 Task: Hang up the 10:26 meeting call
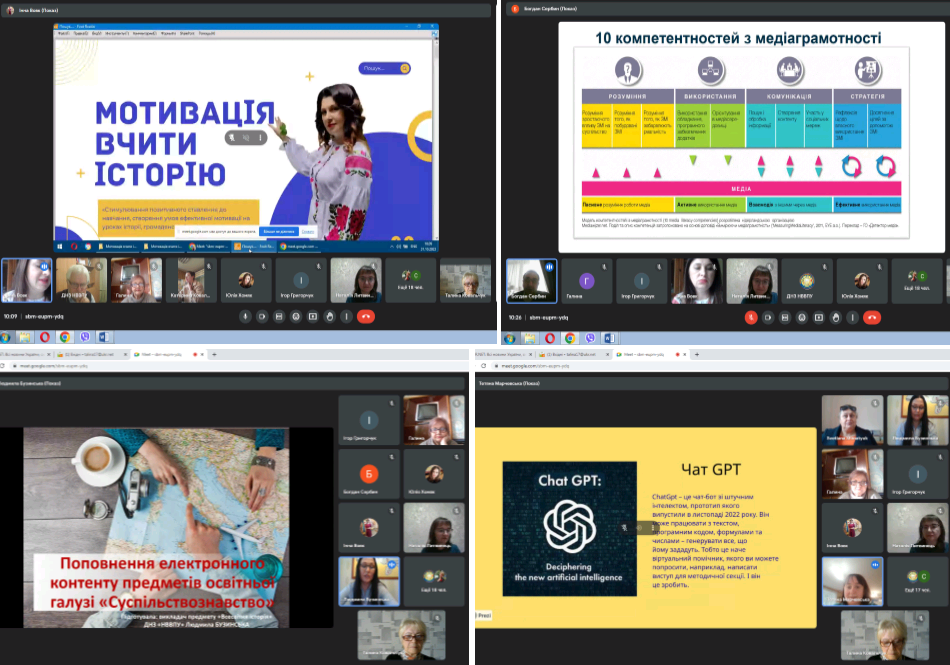click(x=872, y=316)
